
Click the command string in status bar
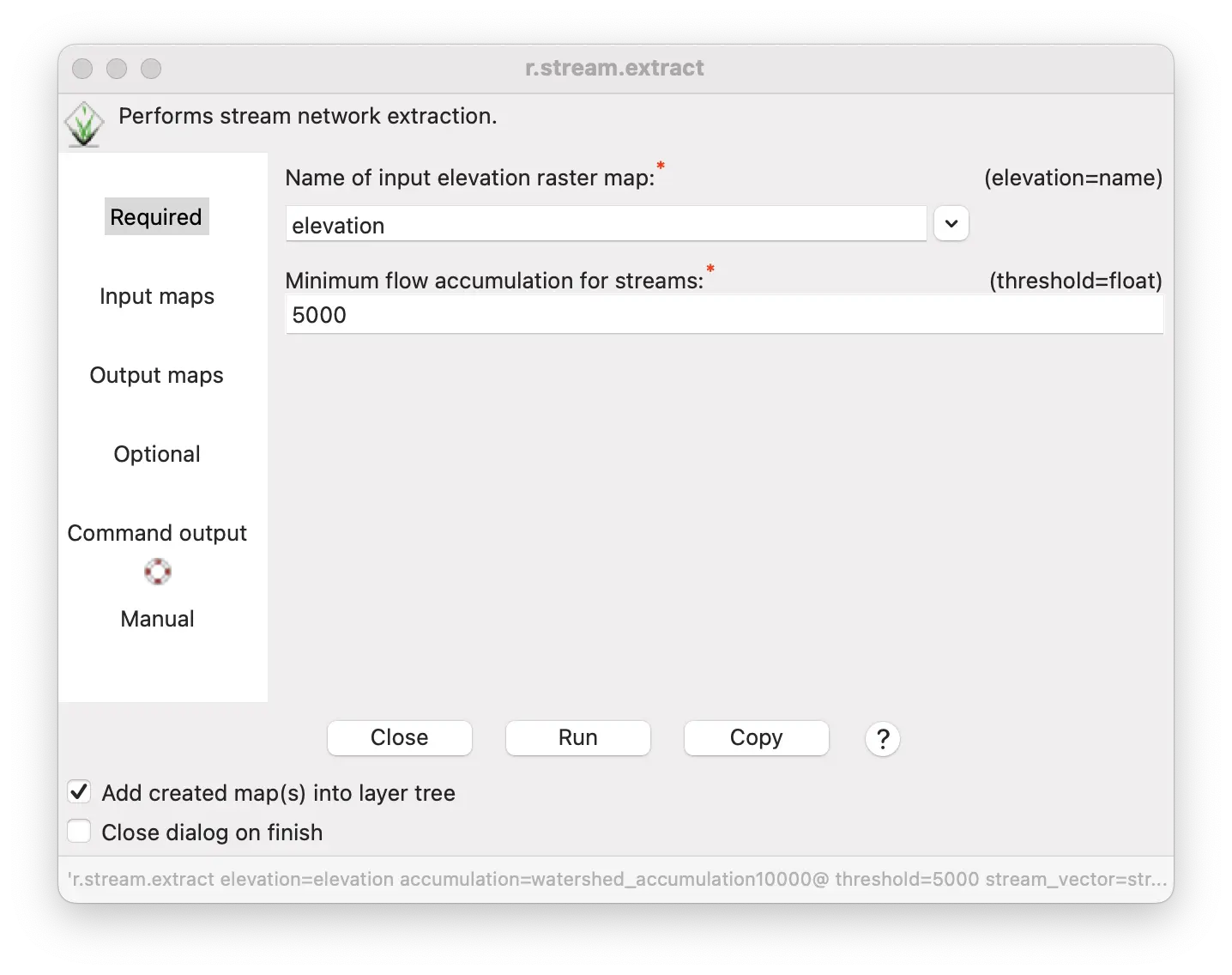tap(617, 879)
